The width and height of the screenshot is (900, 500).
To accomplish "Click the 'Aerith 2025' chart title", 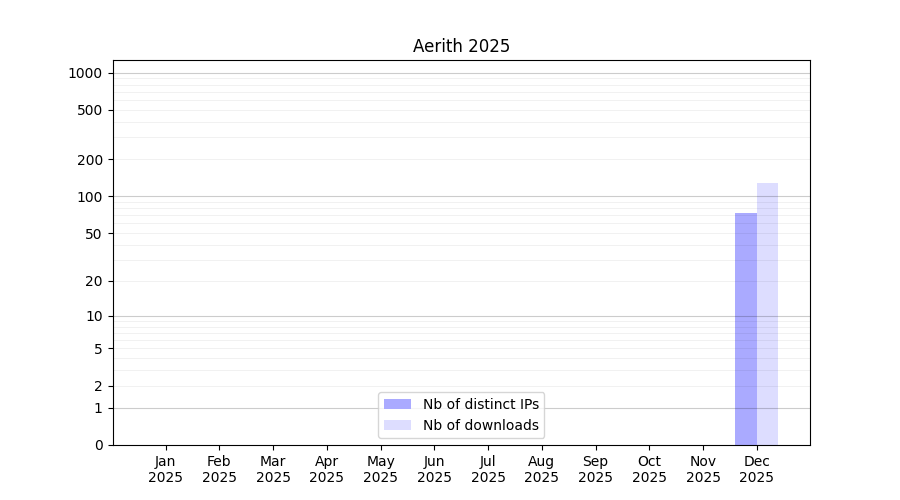I will (461, 46).
